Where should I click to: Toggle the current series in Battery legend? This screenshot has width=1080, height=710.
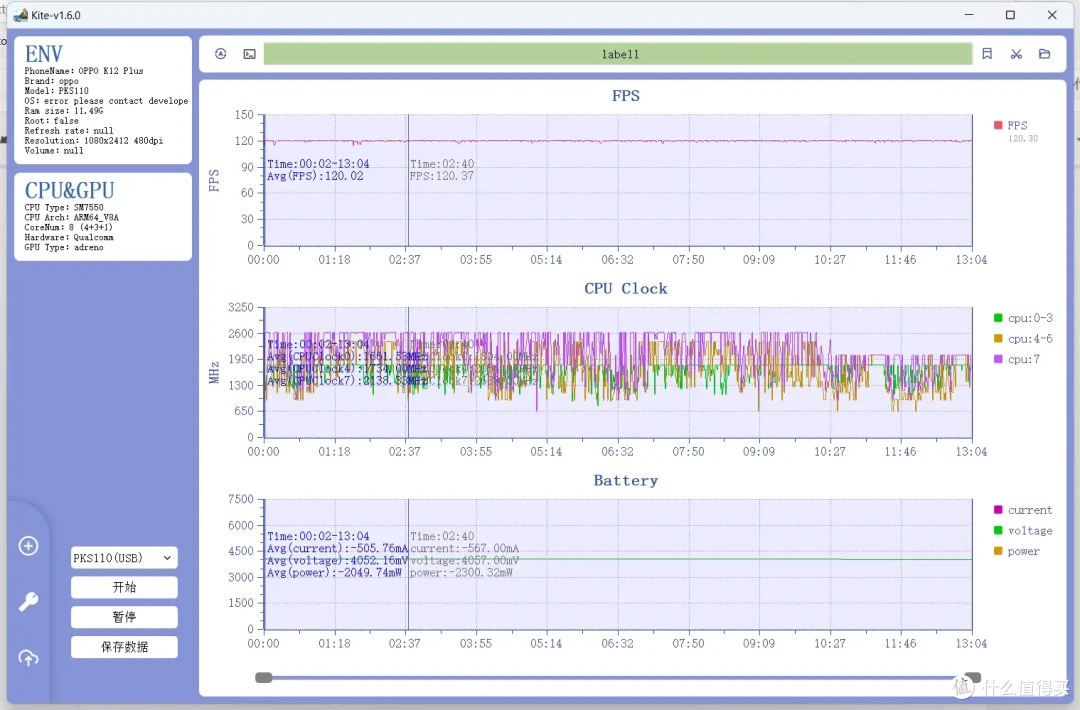pyautogui.click(x=1023, y=510)
